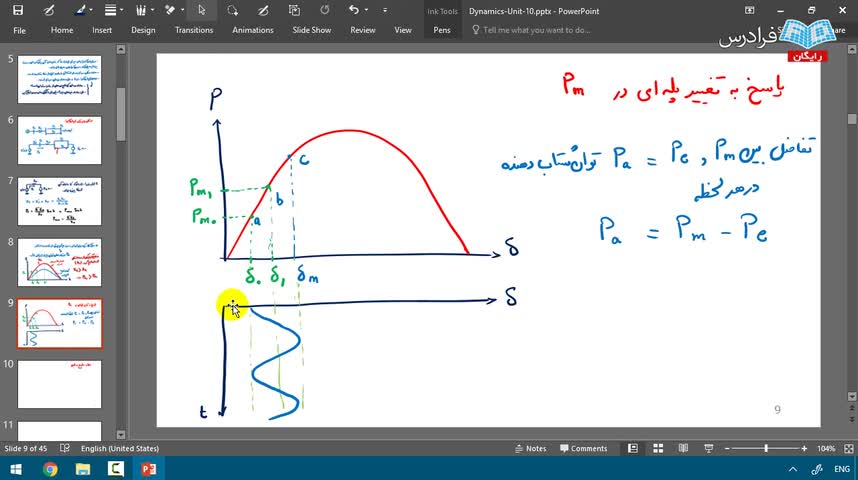
Task: Show hidden system tray icons chevron
Action: pos(792,469)
